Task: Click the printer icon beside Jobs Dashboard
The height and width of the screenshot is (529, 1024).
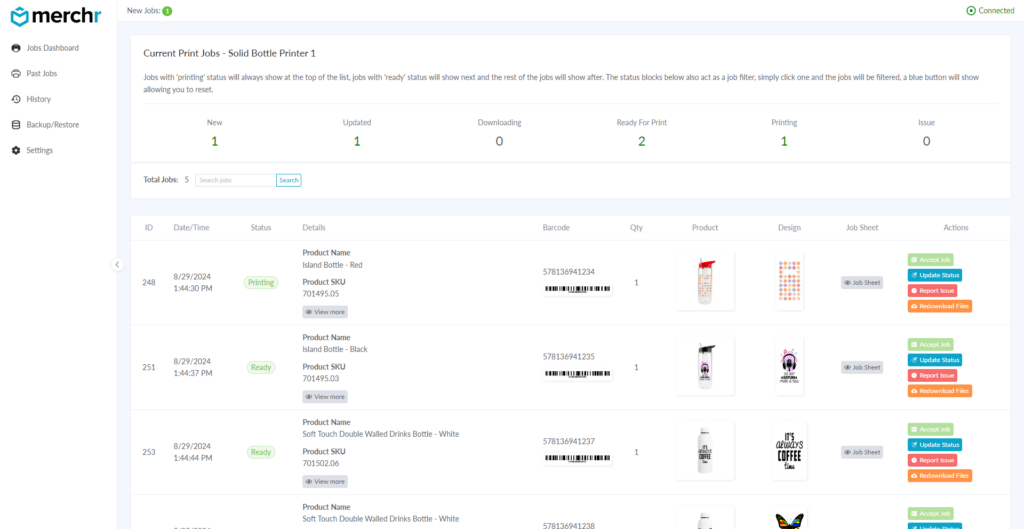Action: tap(16, 48)
